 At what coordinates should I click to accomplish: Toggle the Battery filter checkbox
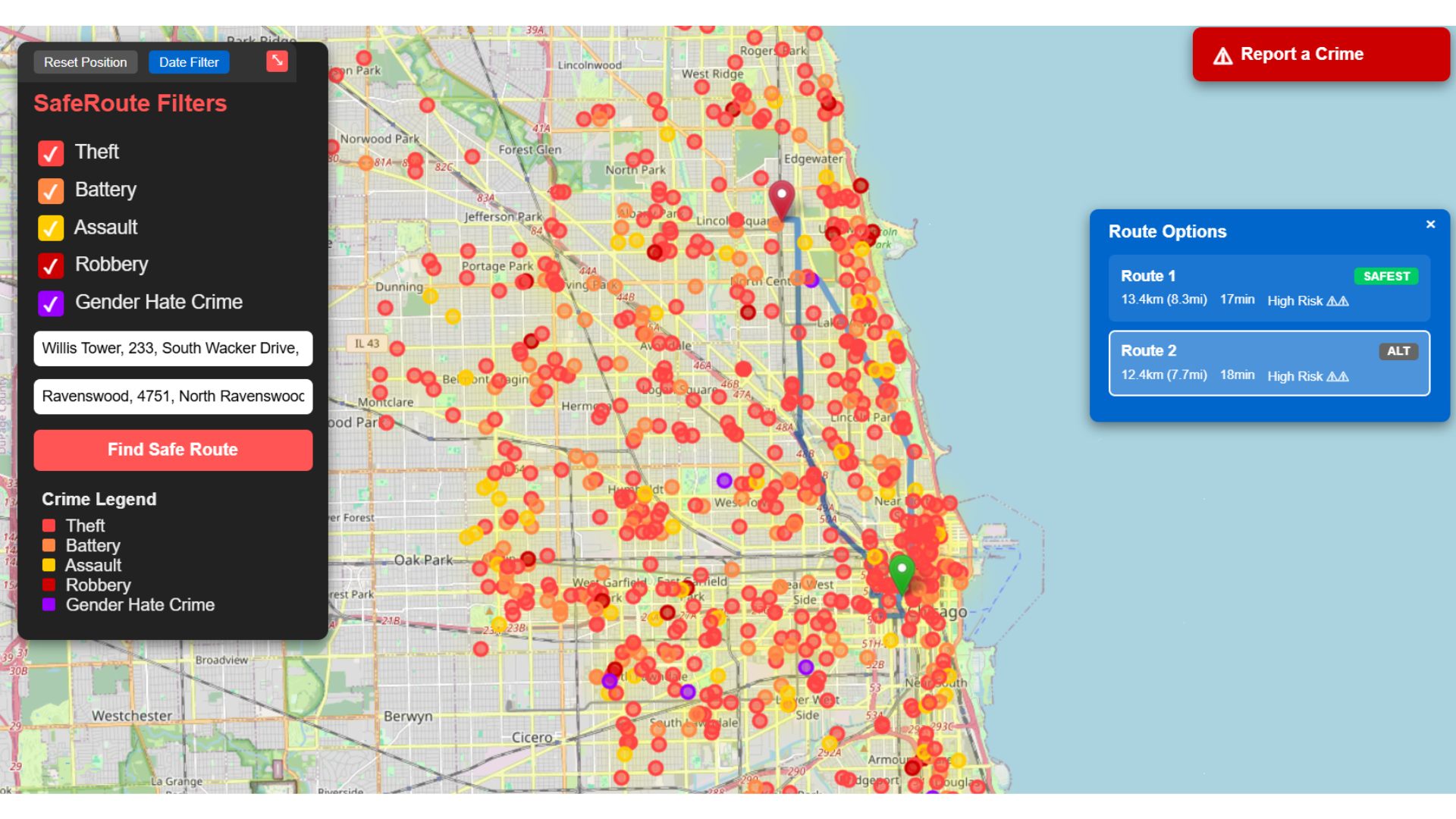[51, 190]
